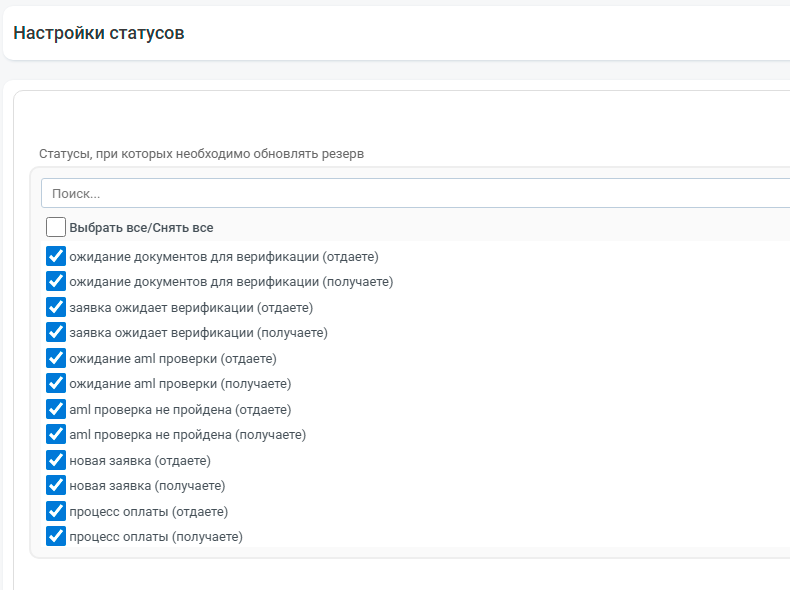Uncheck ожидание aml проверки (отдаете)

[x=55, y=358]
